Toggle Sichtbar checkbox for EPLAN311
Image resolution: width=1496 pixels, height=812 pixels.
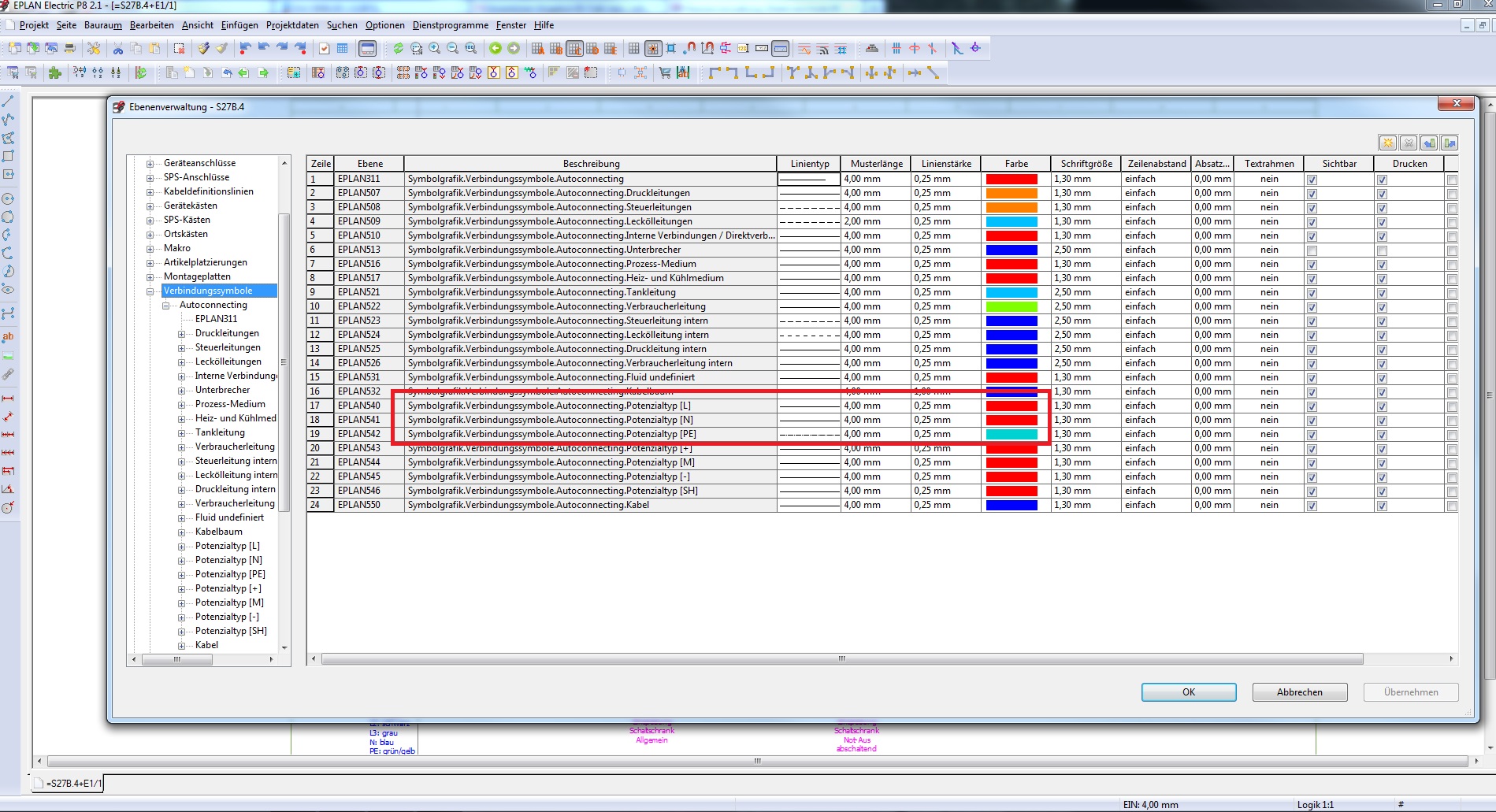[x=1312, y=180]
